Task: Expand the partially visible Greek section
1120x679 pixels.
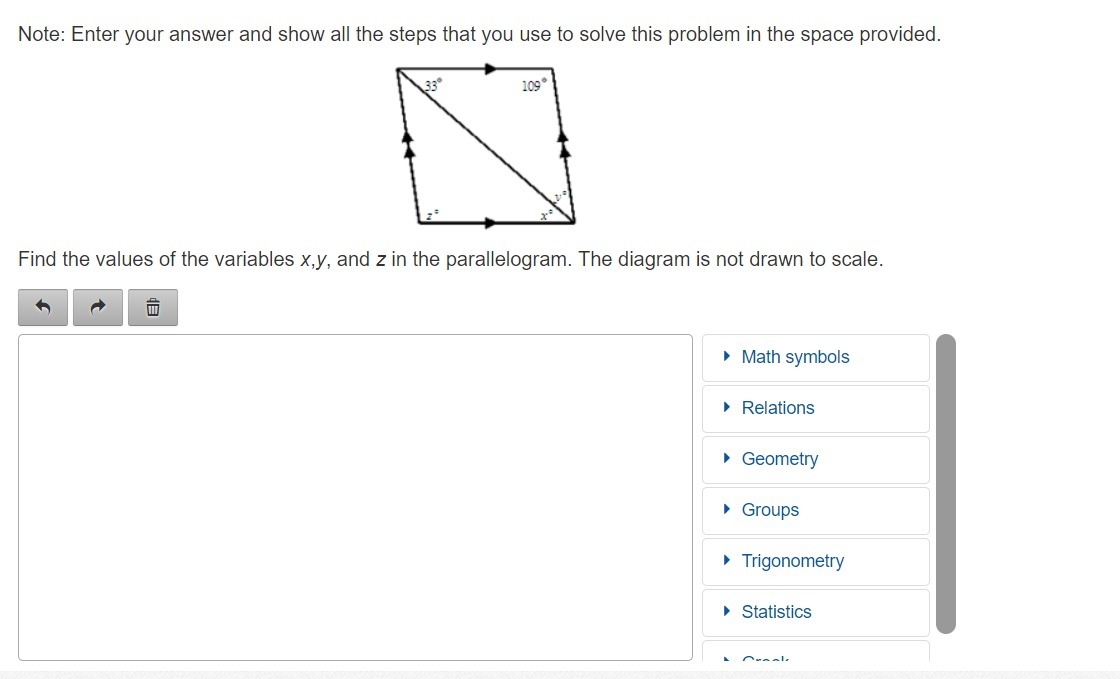Action: (766, 657)
